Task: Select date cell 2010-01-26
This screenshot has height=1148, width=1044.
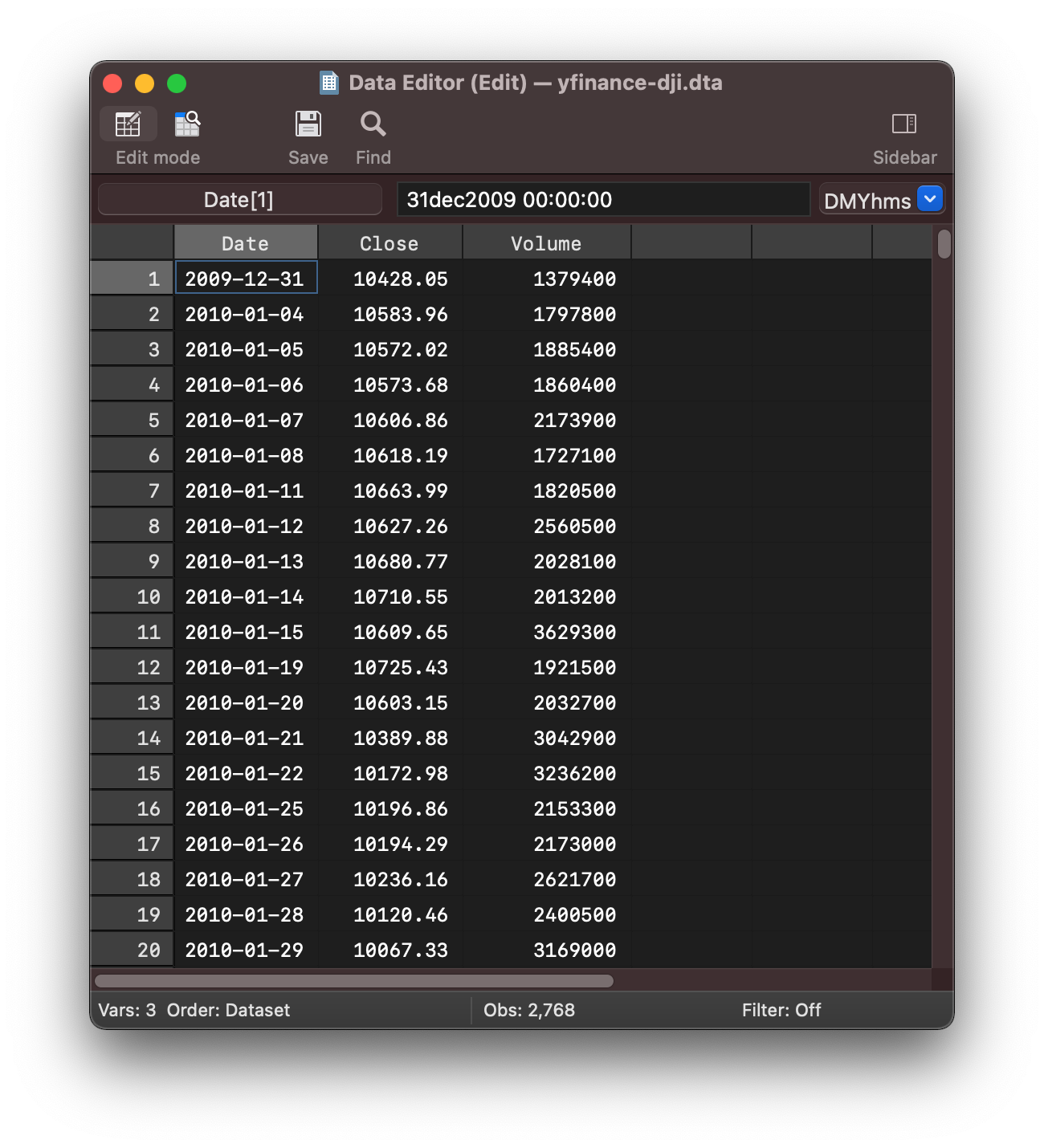Action: click(246, 844)
